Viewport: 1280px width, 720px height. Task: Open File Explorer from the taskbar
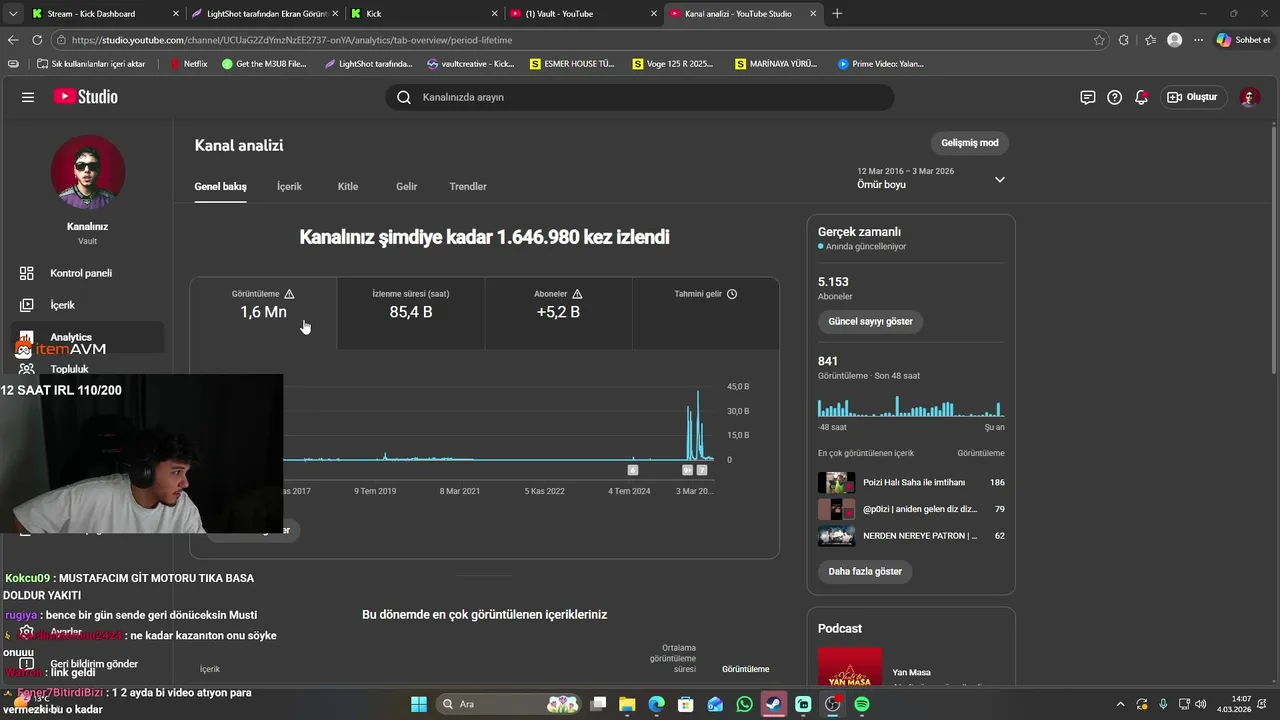pos(627,704)
